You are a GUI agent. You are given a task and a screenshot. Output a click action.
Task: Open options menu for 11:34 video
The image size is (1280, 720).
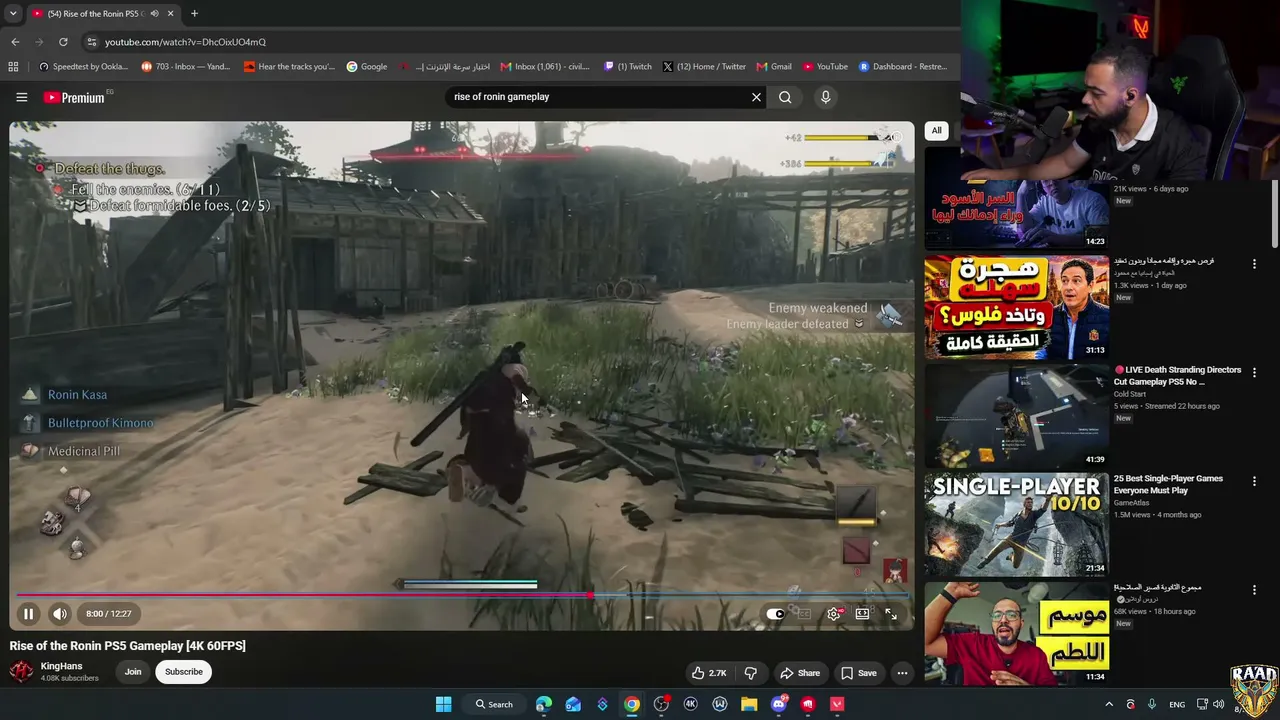click(1254, 590)
